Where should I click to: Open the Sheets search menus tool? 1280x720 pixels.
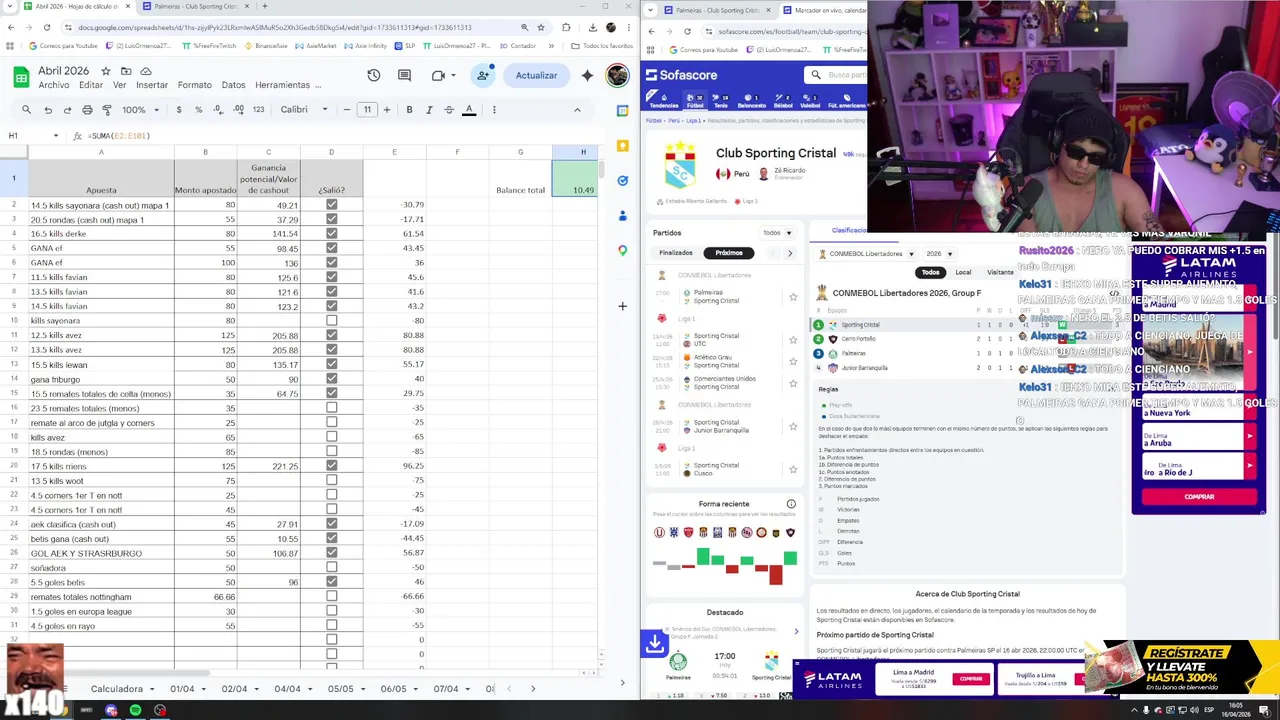click(x=27, y=110)
